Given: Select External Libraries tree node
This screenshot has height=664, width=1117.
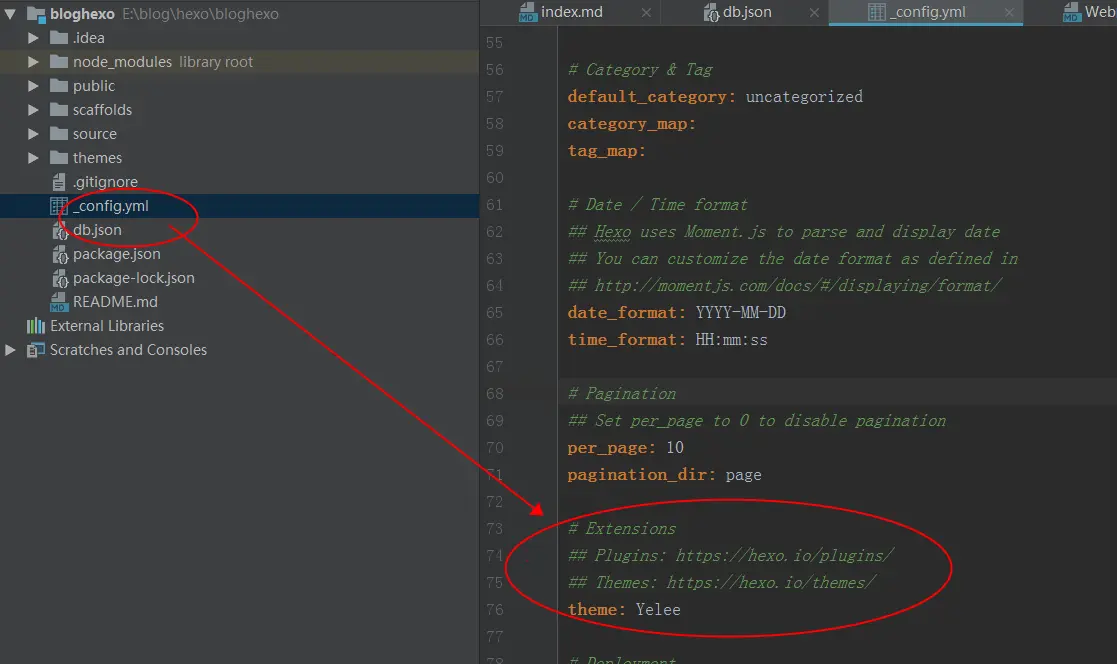Looking at the screenshot, I should click(107, 326).
